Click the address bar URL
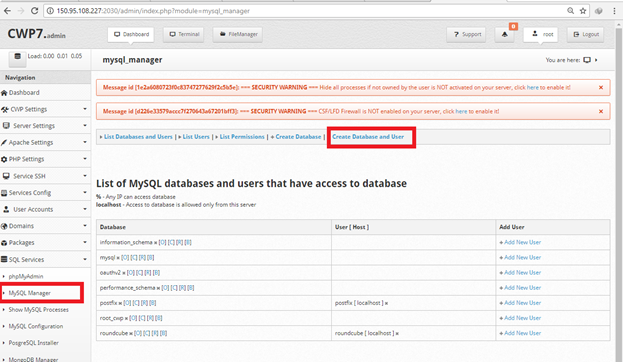Screen dimensions: 623x362 pos(153,11)
